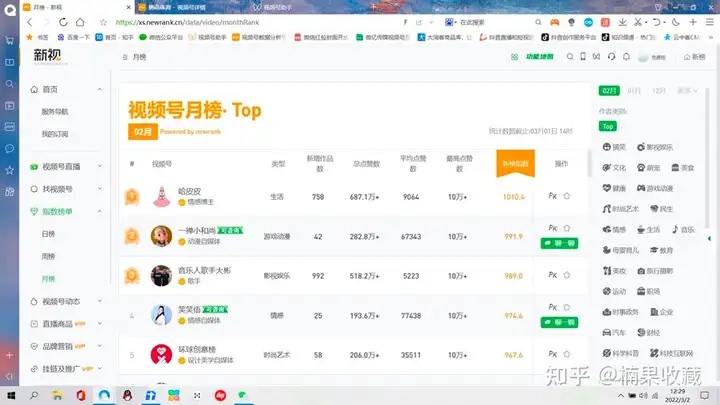Expand the 挂链及推广 sidebar section

click(100, 368)
